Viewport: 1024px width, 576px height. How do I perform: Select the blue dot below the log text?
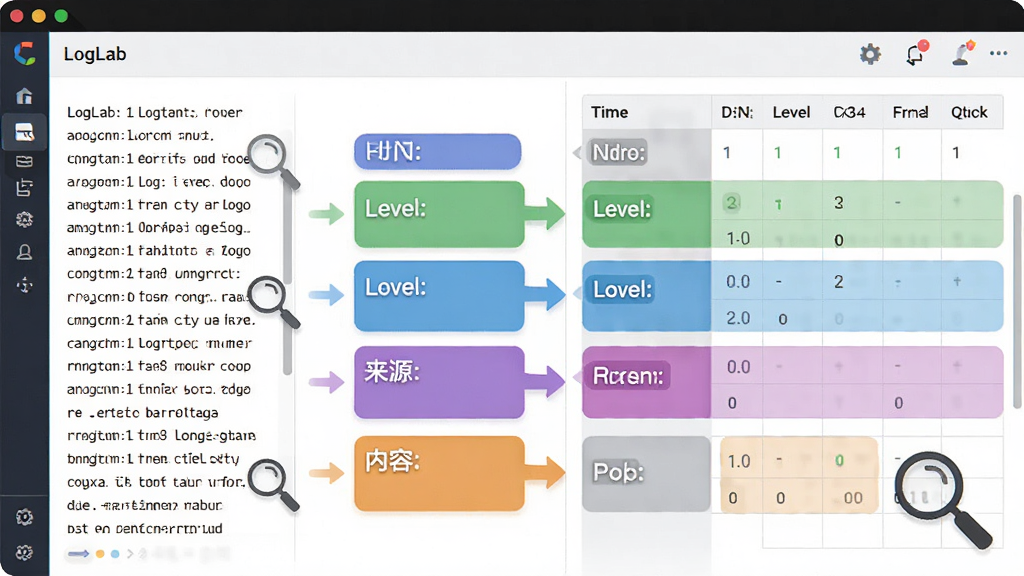pyautogui.click(x=115, y=554)
